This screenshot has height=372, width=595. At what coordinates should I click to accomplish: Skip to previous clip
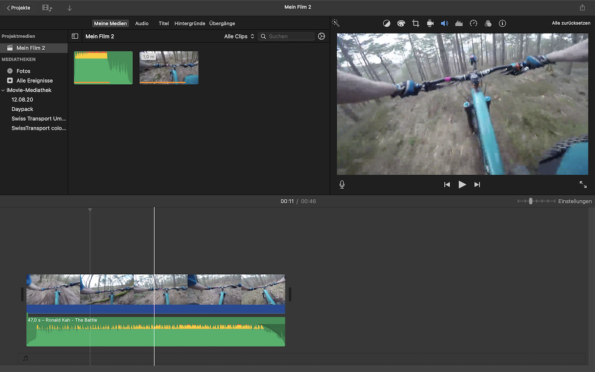(447, 184)
